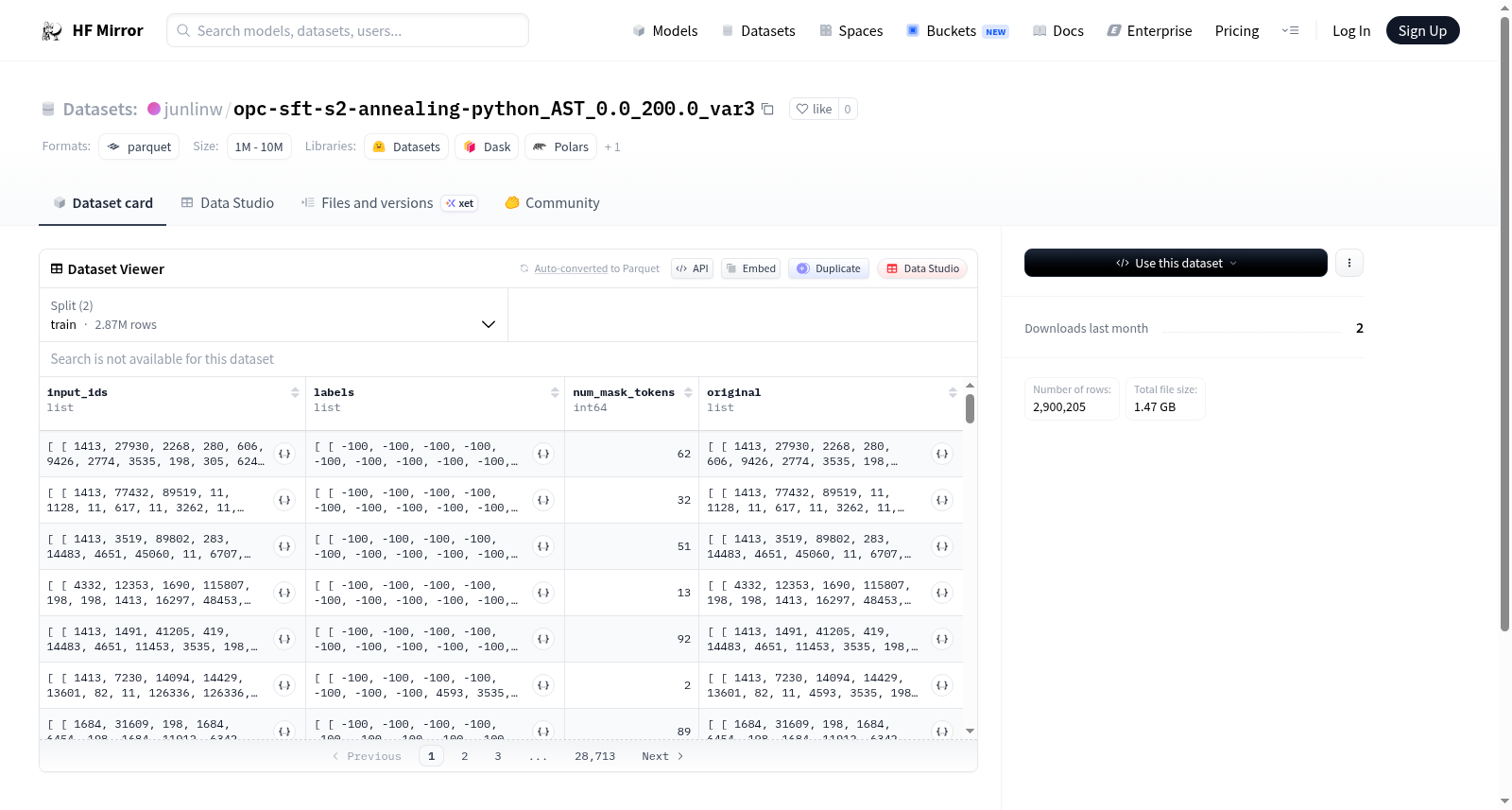This screenshot has height=810, width=1512.
Task: Select the Dask library tag
Action: [487, 146]
